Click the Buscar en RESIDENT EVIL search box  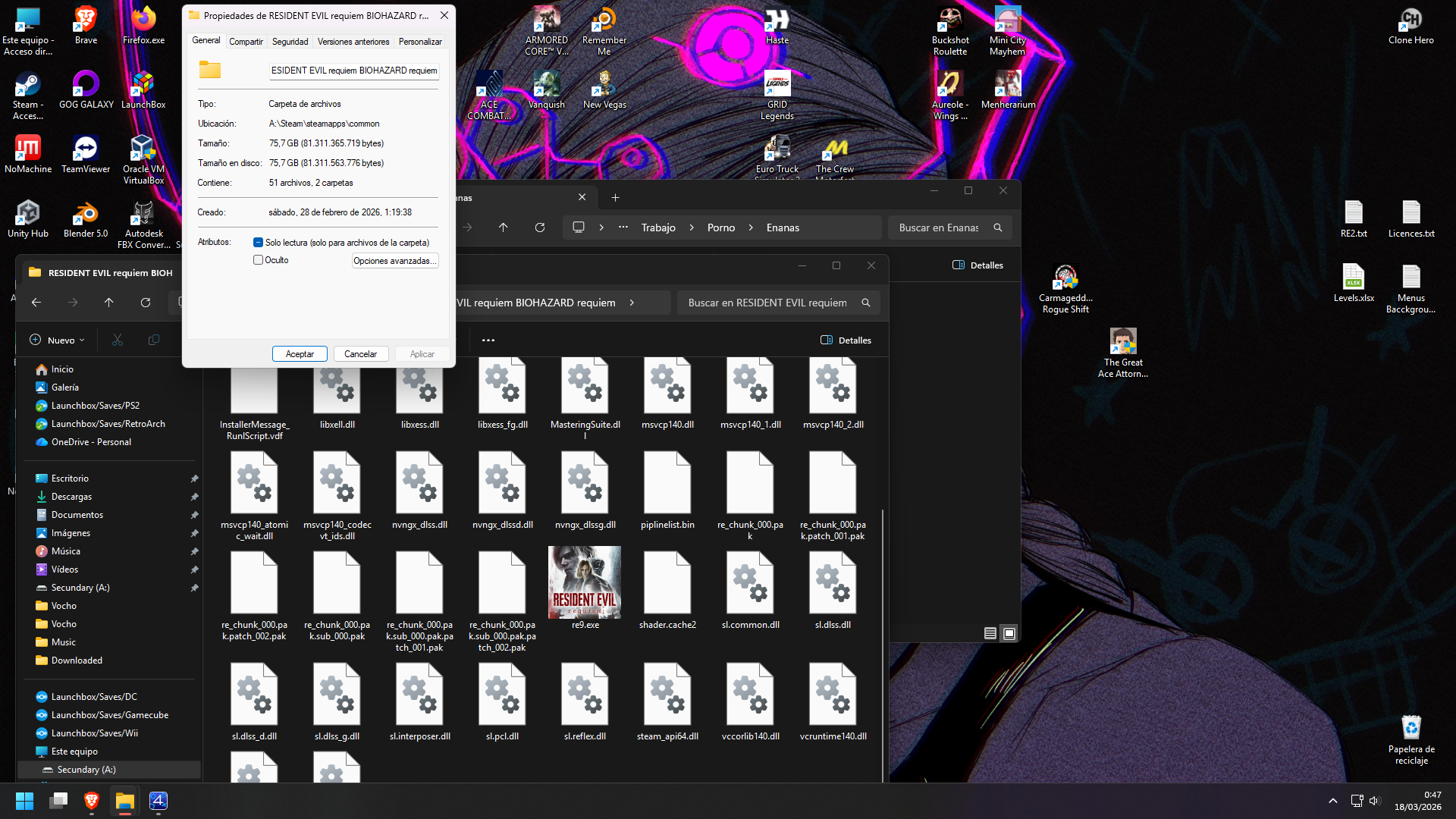click(779, 303)
